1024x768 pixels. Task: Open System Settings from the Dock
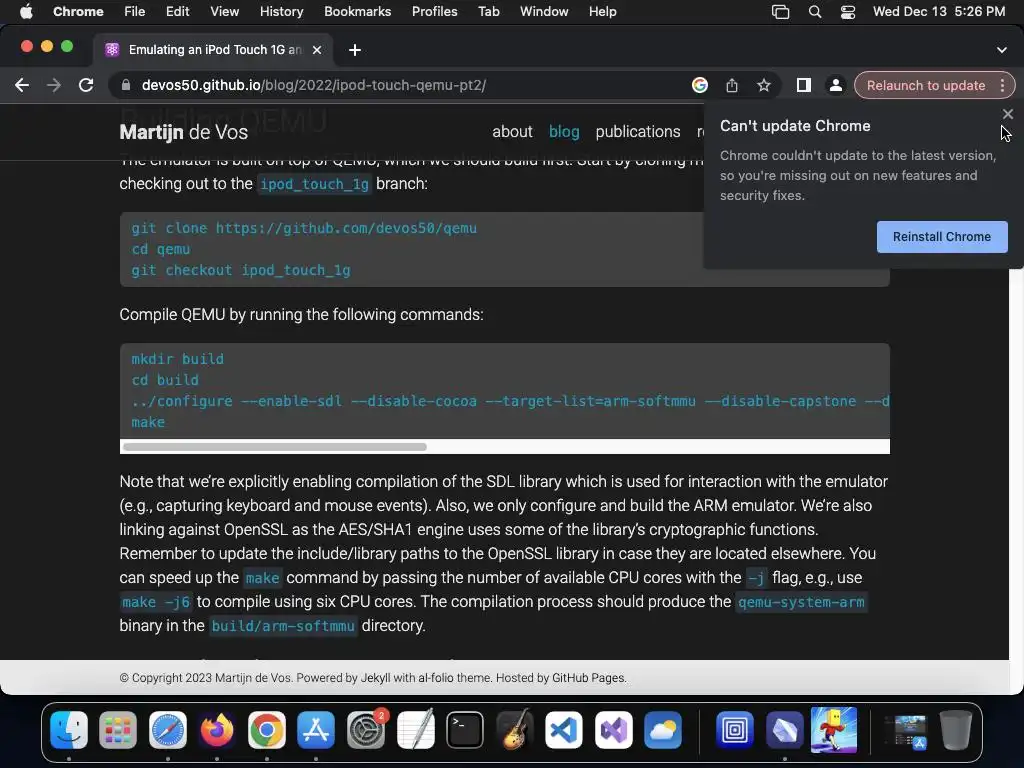point(366,729)
